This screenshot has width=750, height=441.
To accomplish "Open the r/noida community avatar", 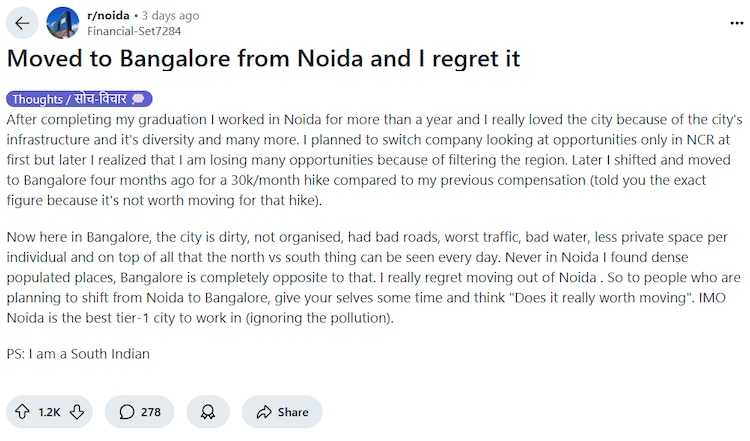I will (x=63, y=23).
